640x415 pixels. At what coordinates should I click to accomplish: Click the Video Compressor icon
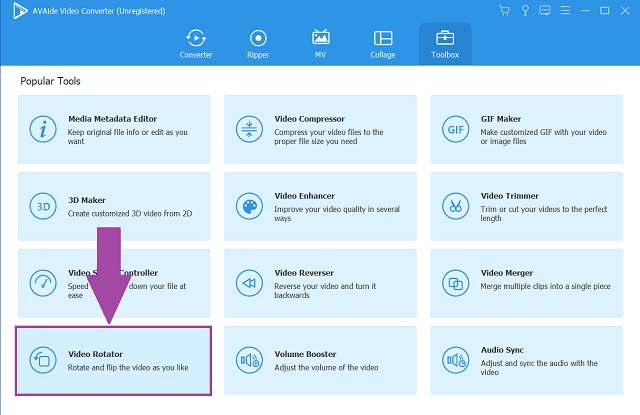pyautogui.click(x=249, y=129)
